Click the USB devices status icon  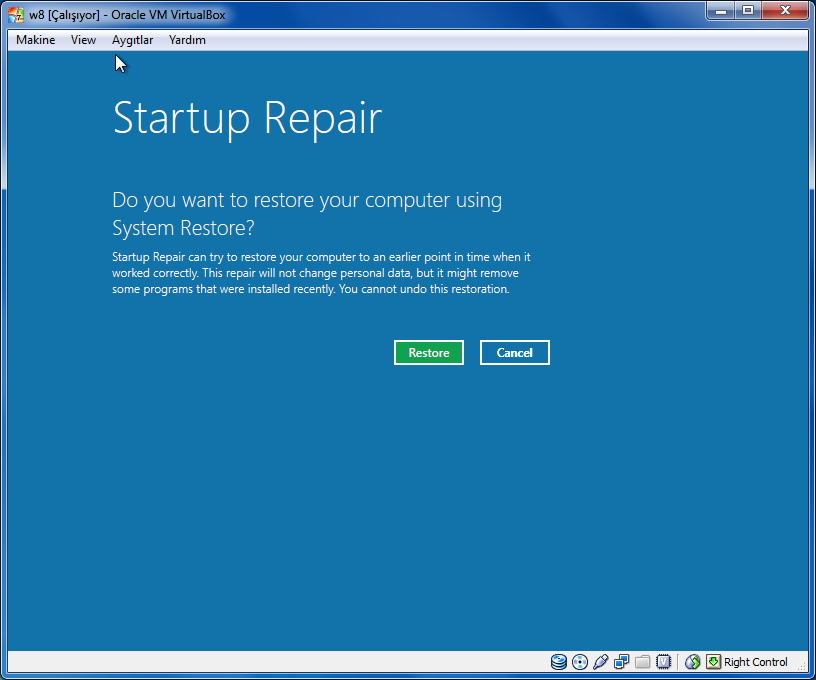601,662
